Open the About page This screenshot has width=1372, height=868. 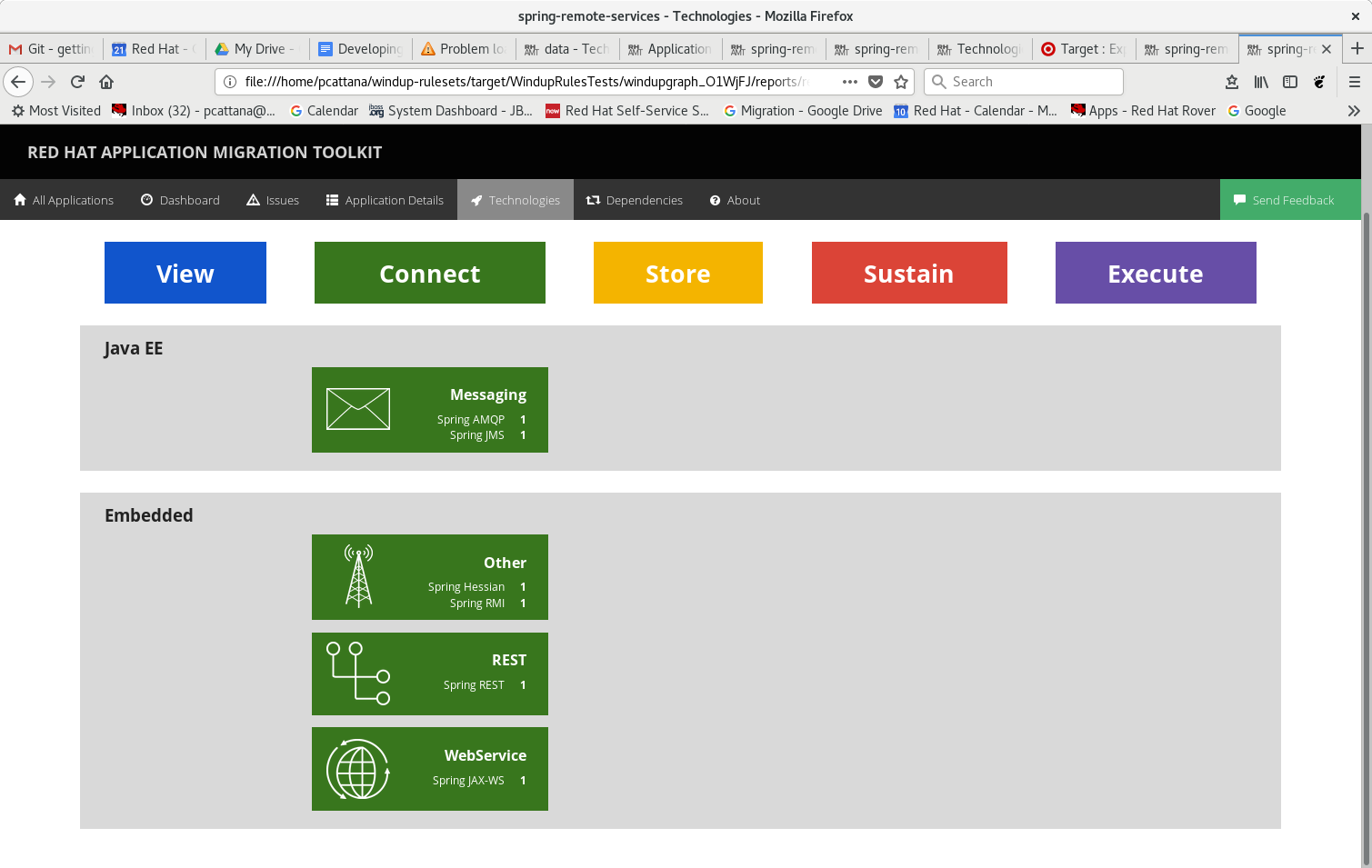(x=735, y=200)
